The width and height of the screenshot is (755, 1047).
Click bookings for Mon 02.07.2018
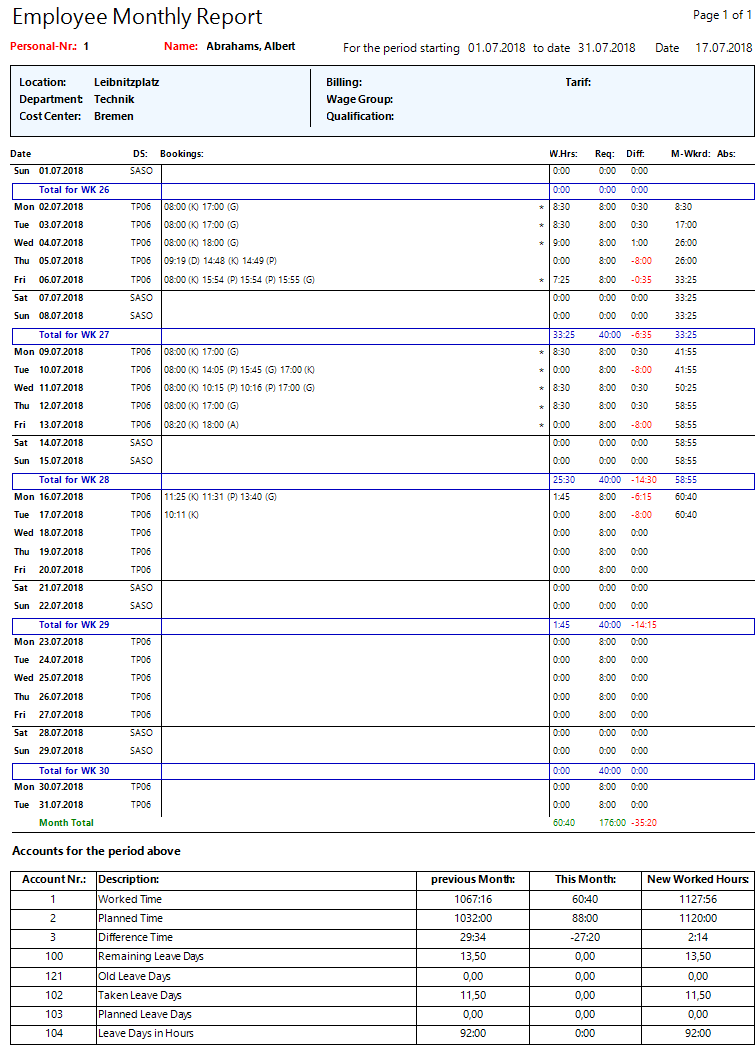tap(201, 207)
